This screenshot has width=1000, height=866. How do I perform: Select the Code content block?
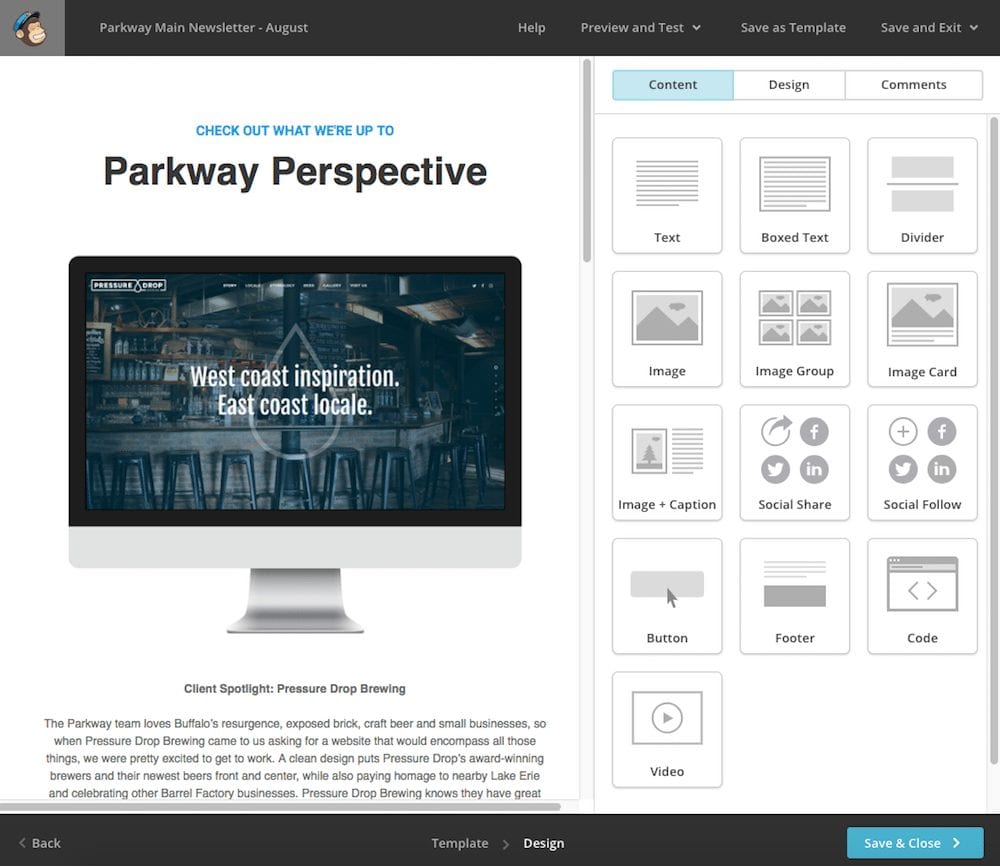[x=922, y=596]
